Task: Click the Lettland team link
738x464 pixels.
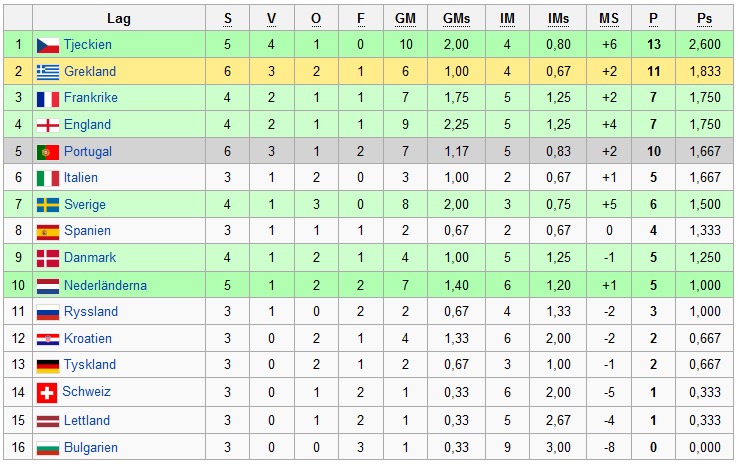Action: [x=87, y=420]
